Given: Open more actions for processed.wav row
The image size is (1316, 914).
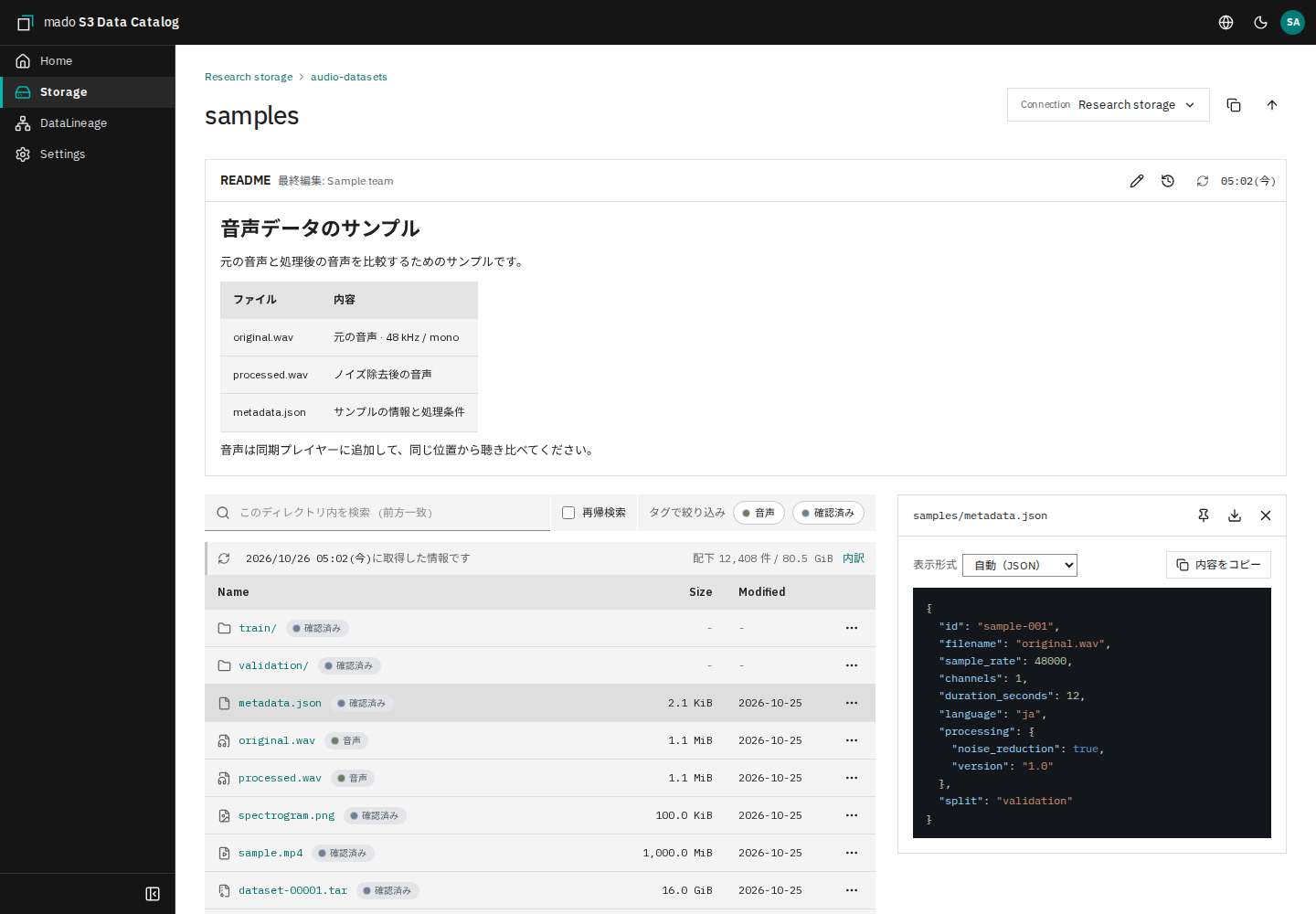Looking at the screenshot, I should point(852,778).
